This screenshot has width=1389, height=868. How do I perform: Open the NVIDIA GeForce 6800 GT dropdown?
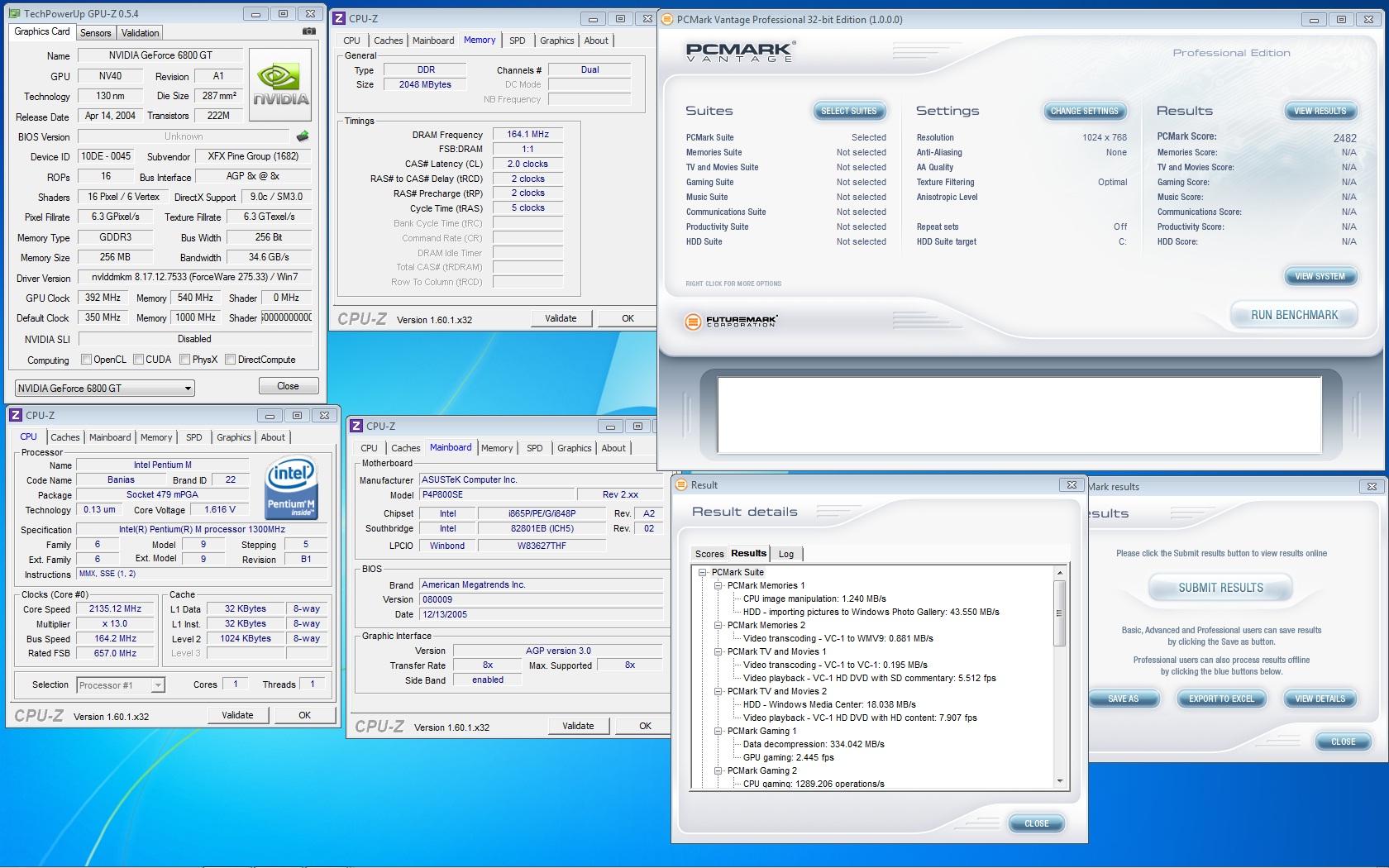click(x=105, y=388)
